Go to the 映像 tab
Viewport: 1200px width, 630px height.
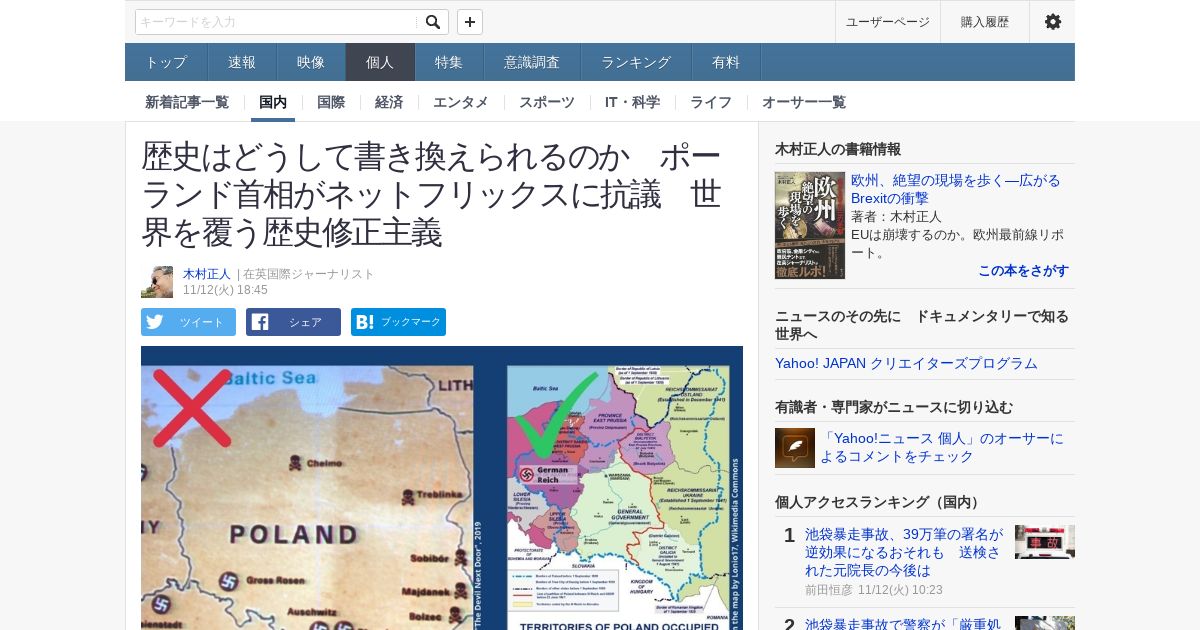coord(311,62)
